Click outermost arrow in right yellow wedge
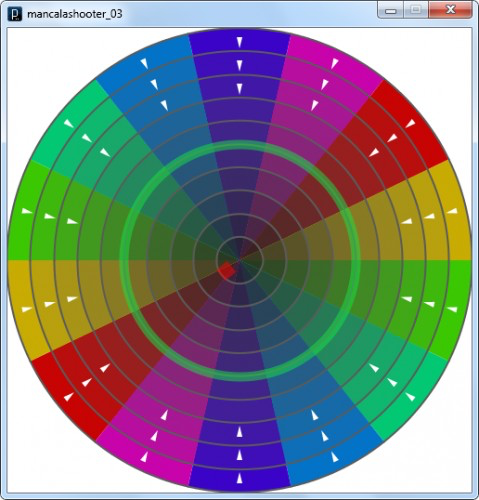 tap(452, 211)
